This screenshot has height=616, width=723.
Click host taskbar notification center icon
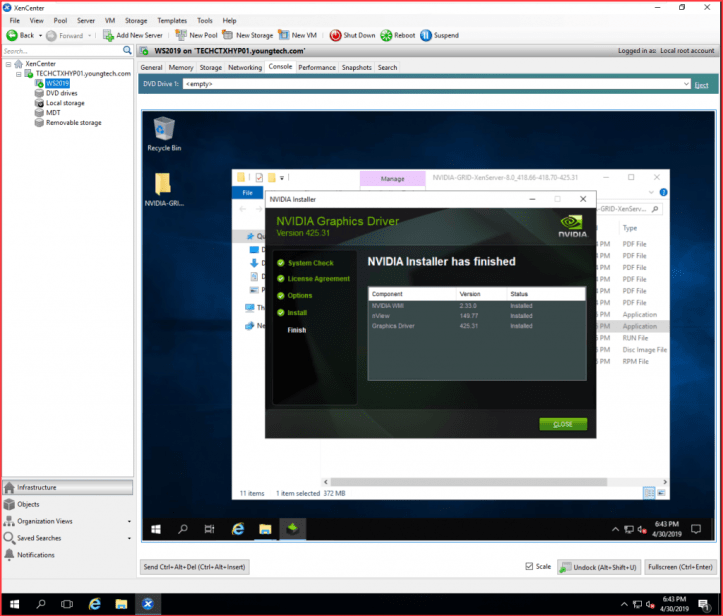(704, 604)
